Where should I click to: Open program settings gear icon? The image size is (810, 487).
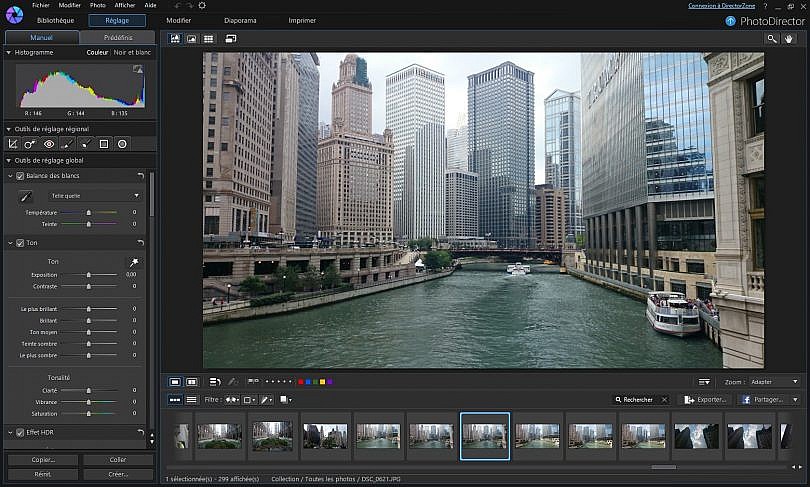coord(202,5)
